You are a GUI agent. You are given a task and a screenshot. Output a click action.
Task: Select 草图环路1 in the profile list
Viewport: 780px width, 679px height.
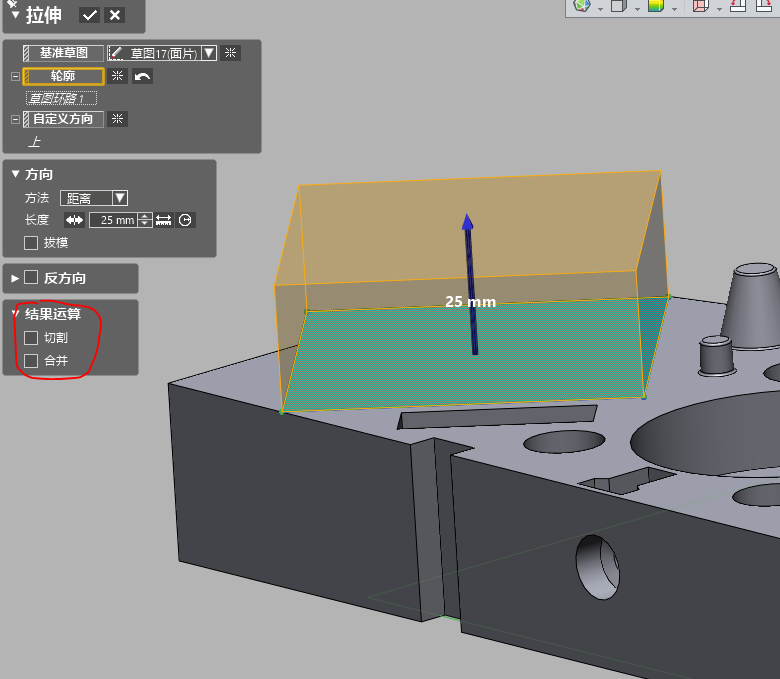point(62,98)
